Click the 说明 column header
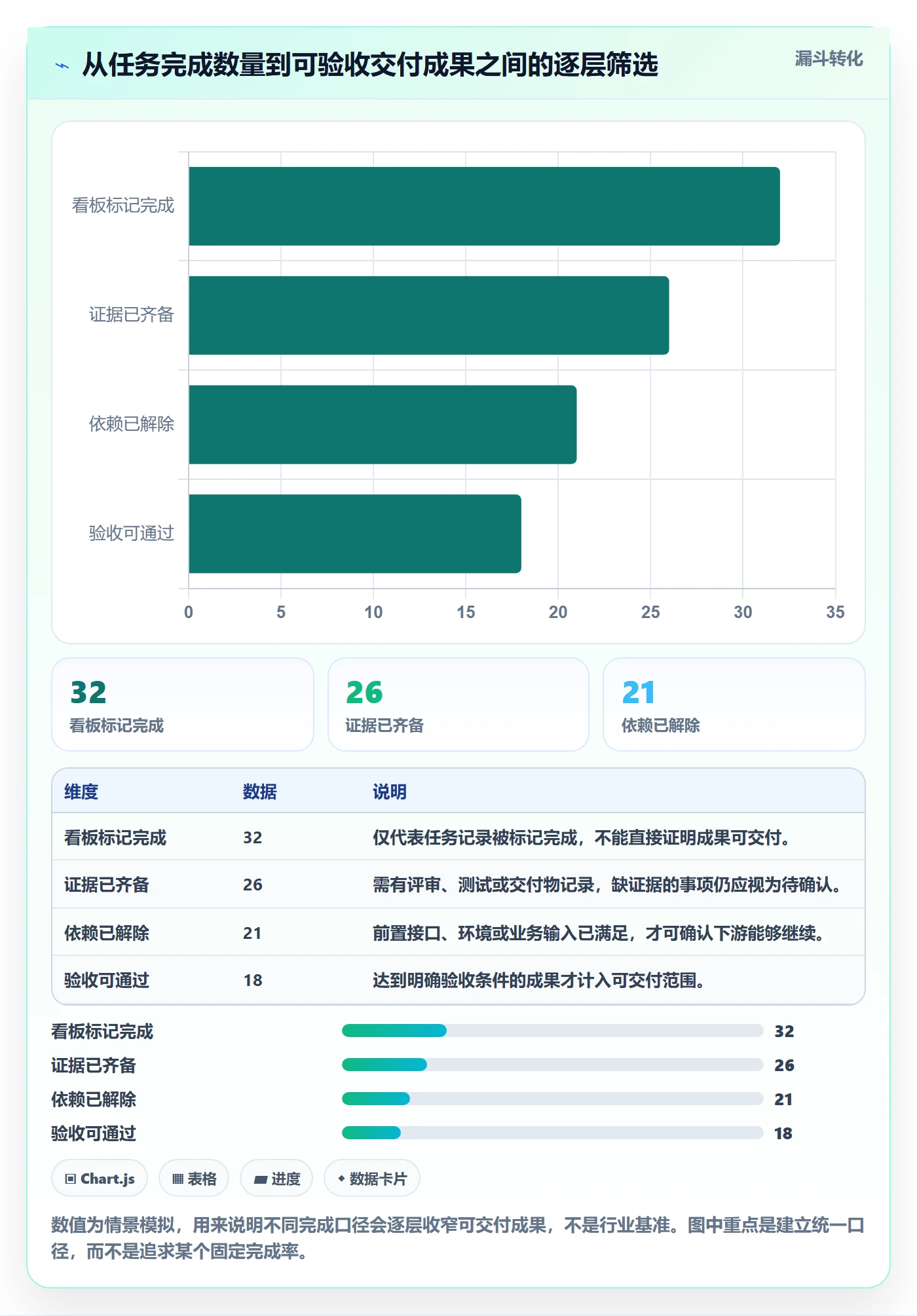The image size is (917, 1316). click(390, 792)
